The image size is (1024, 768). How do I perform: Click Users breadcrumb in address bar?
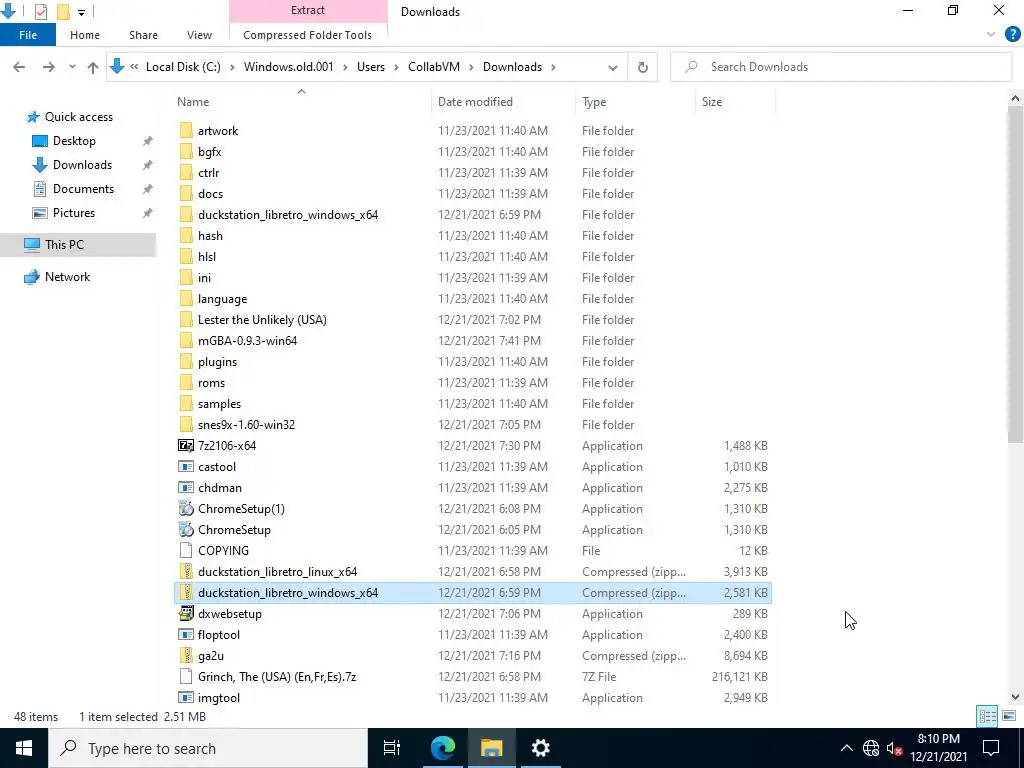(x=371, y=67)
